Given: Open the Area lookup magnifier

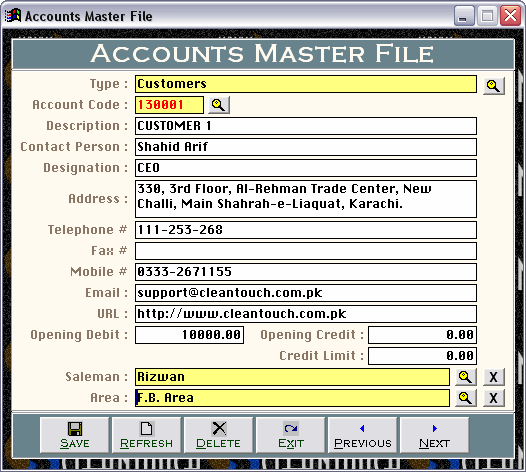Looking at the screenshot, I should (466, 398).
